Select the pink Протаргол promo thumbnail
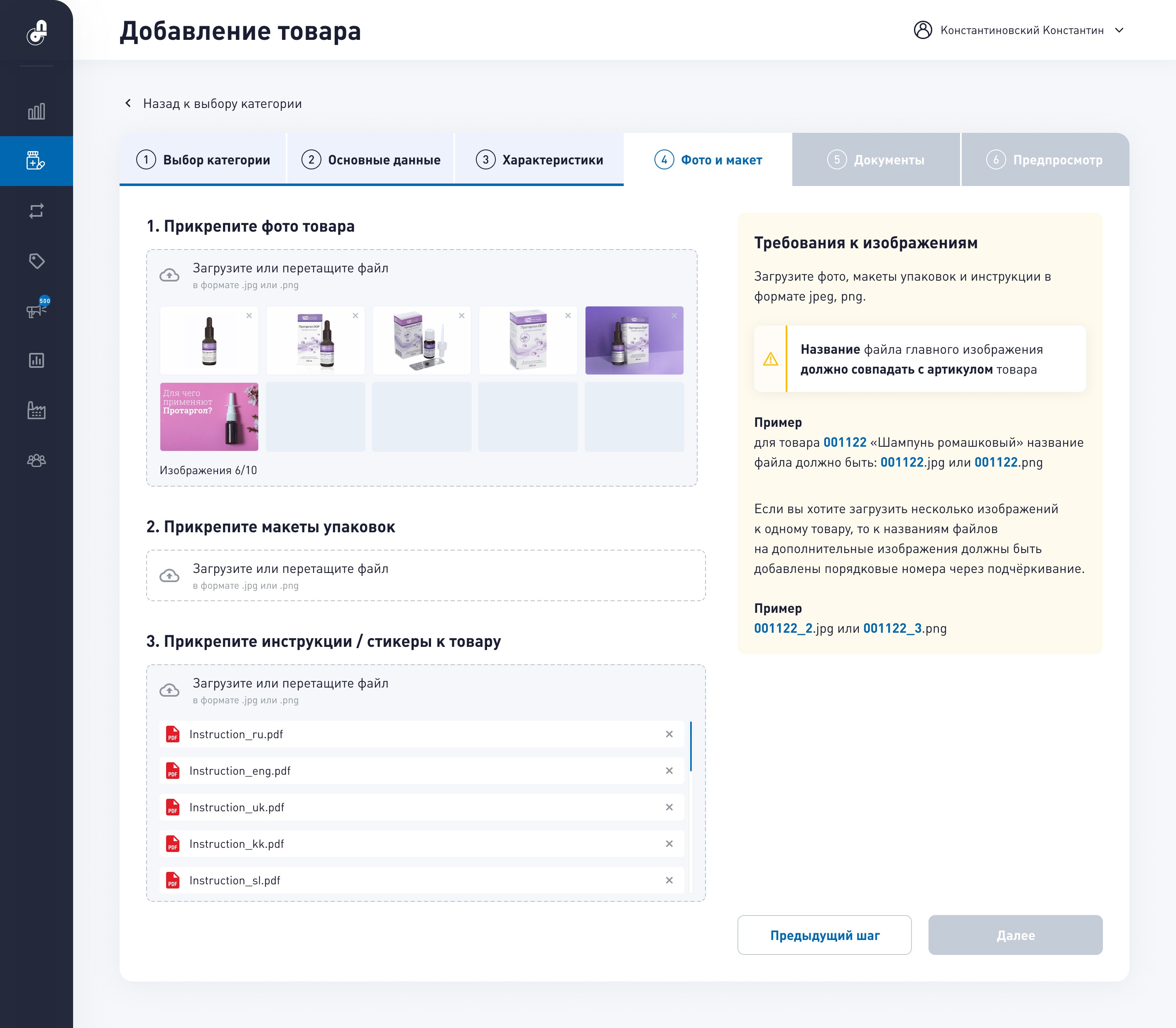The image size is (1176, 1028). 209,416
